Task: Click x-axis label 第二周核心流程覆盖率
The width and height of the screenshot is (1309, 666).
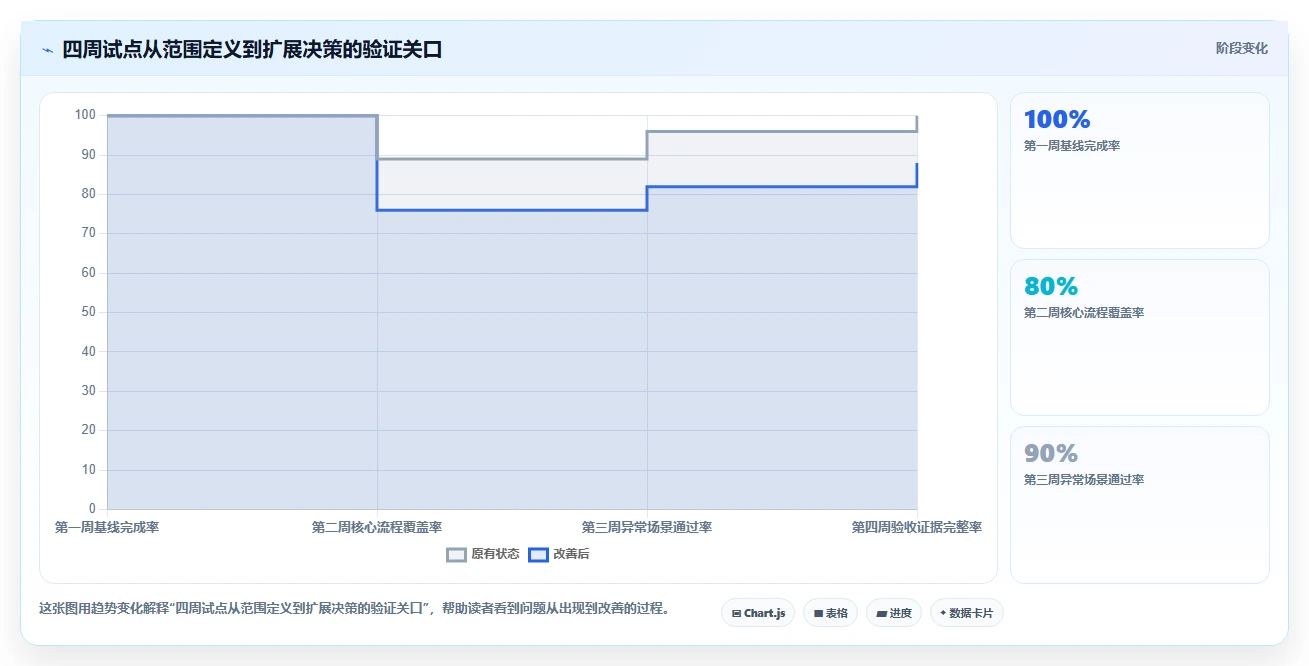Action: tap(377, 527)
